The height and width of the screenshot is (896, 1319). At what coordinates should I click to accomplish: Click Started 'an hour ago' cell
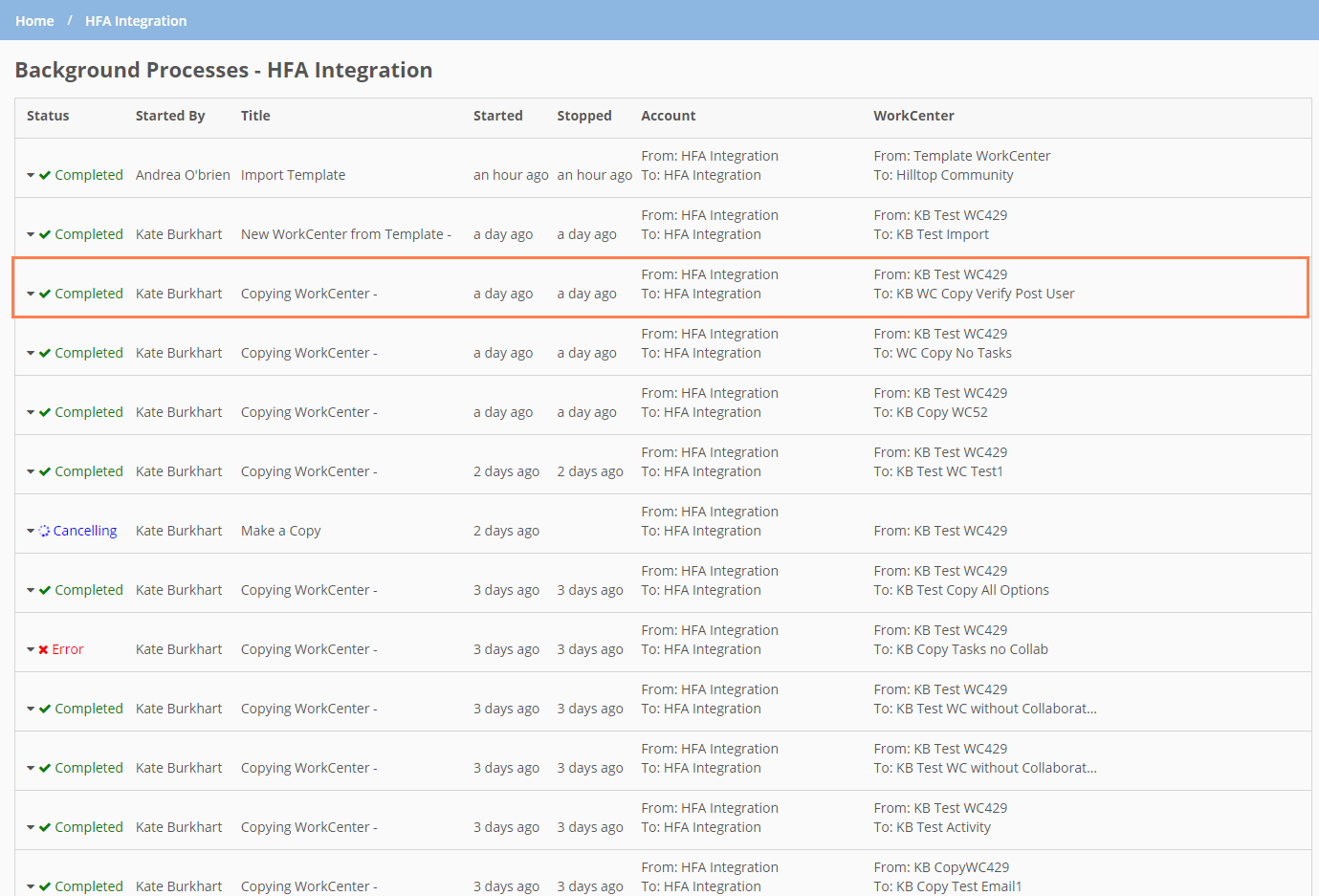pos(511,175)
